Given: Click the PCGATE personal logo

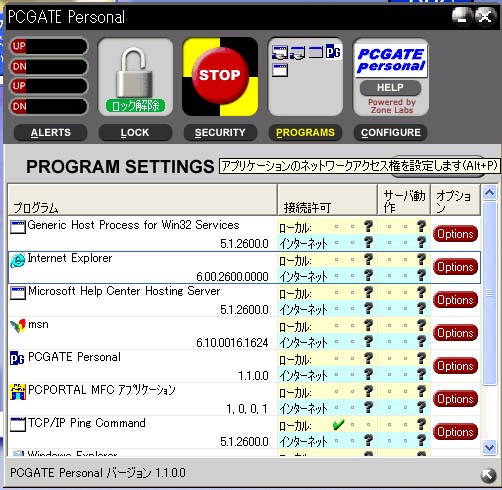Looking at the screenshot, I should click(391, 60).
